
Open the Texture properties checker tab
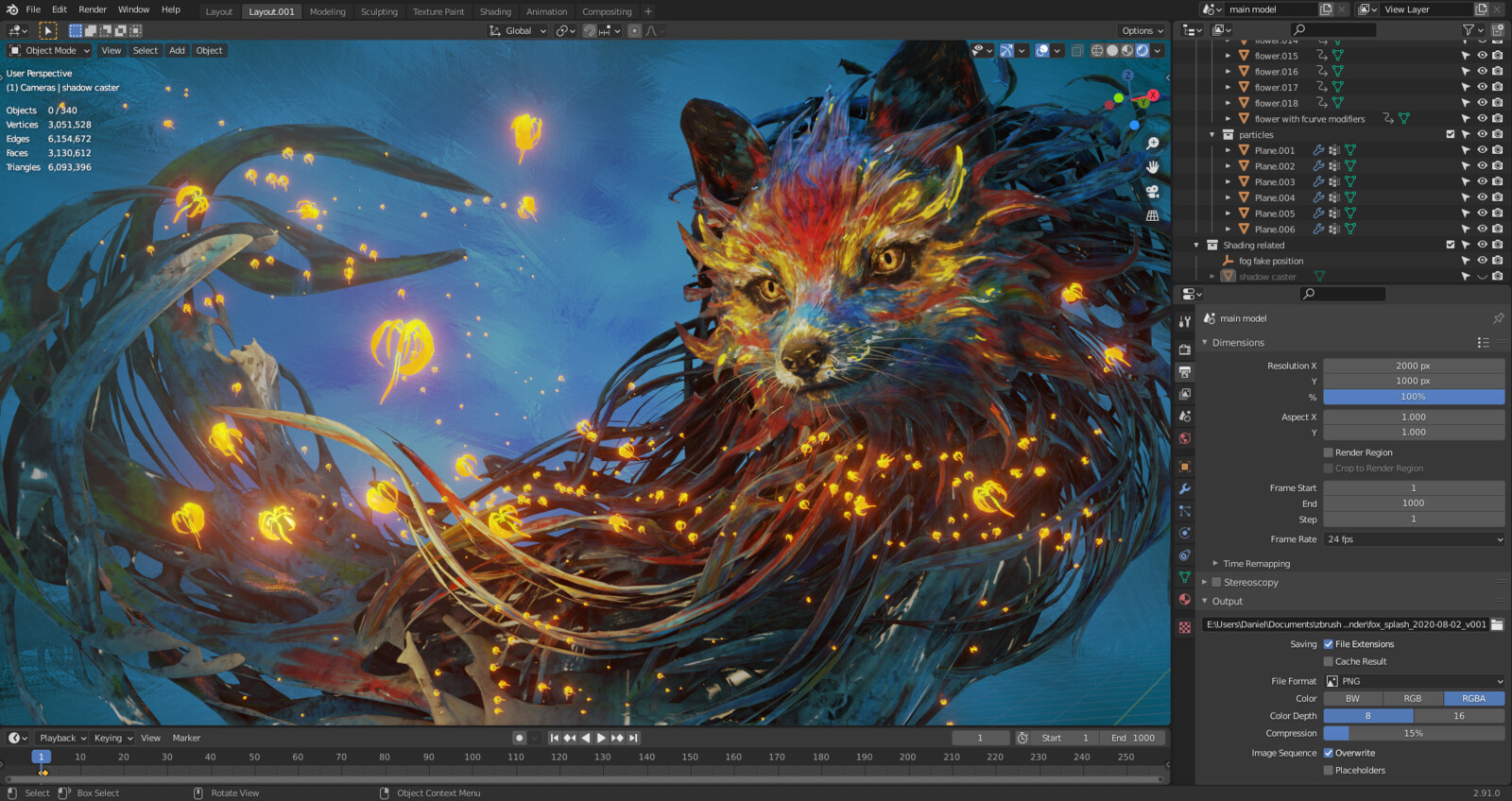point(1184,627)
